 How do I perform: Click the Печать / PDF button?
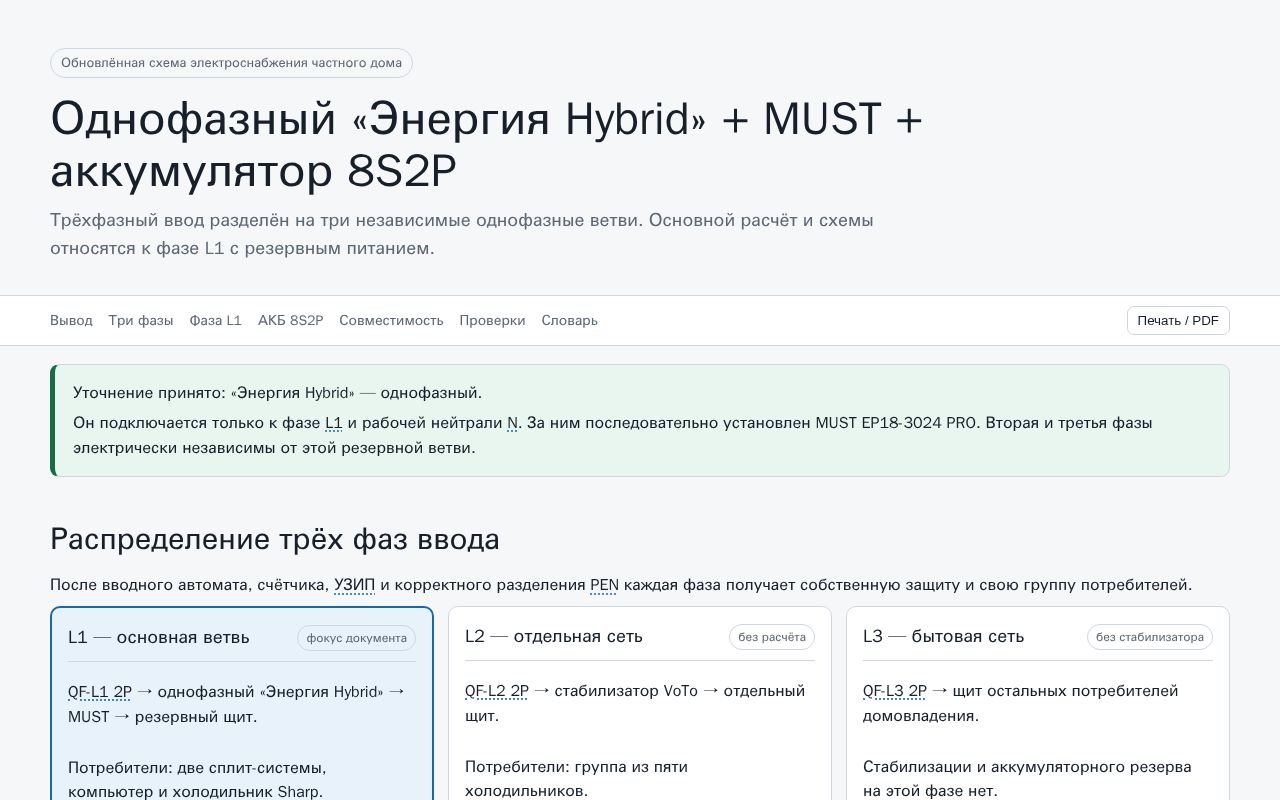tap(1178, 320)
